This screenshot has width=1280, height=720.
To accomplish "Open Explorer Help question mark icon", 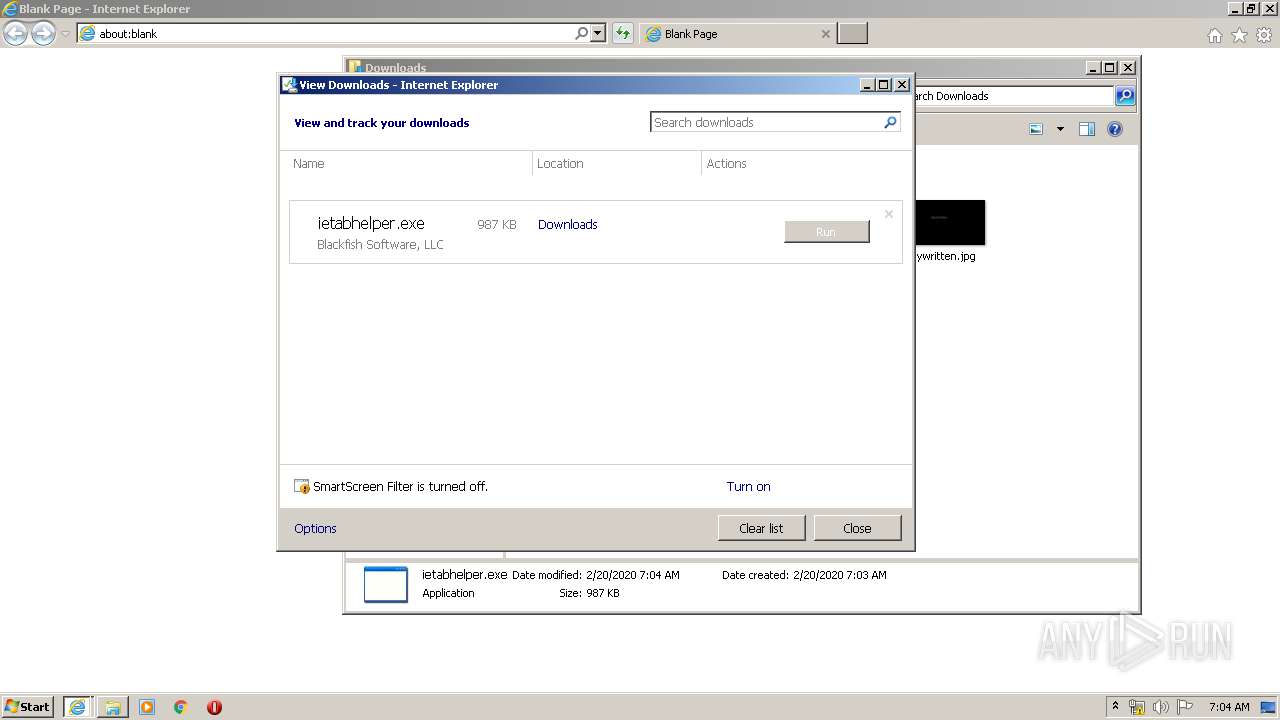I will coord(1115,129).
